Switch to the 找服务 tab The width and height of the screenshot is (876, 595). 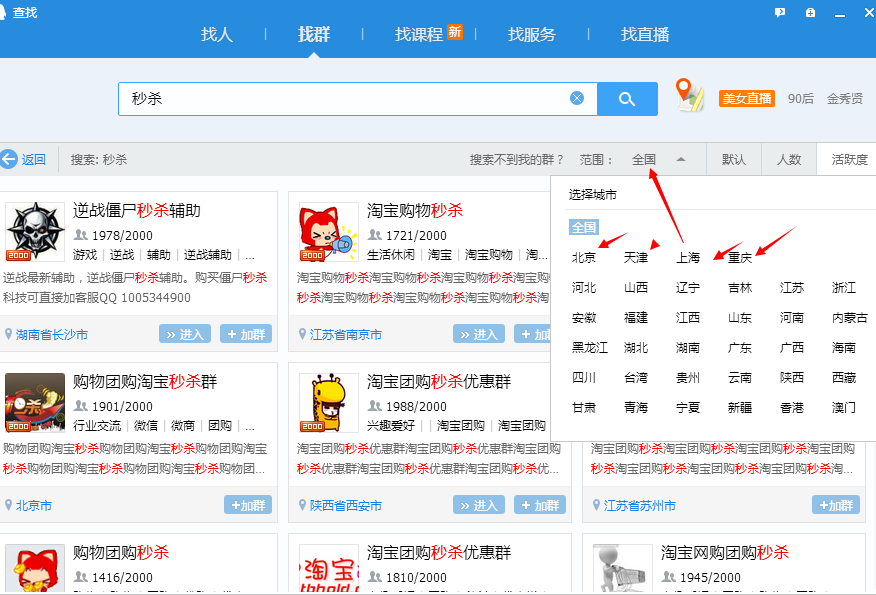pyautogui.click(x=532, y=35)
